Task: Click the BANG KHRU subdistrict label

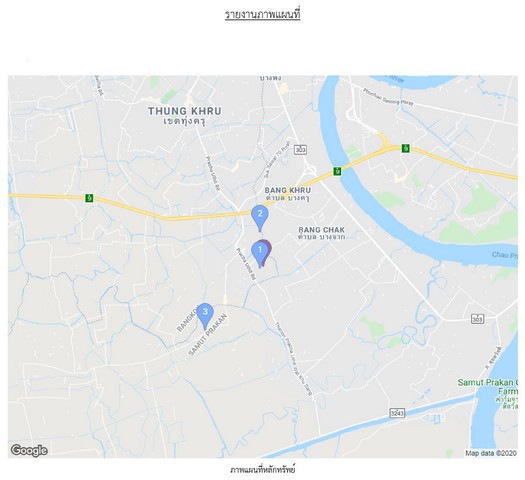Action: click(x=288, y=194)
